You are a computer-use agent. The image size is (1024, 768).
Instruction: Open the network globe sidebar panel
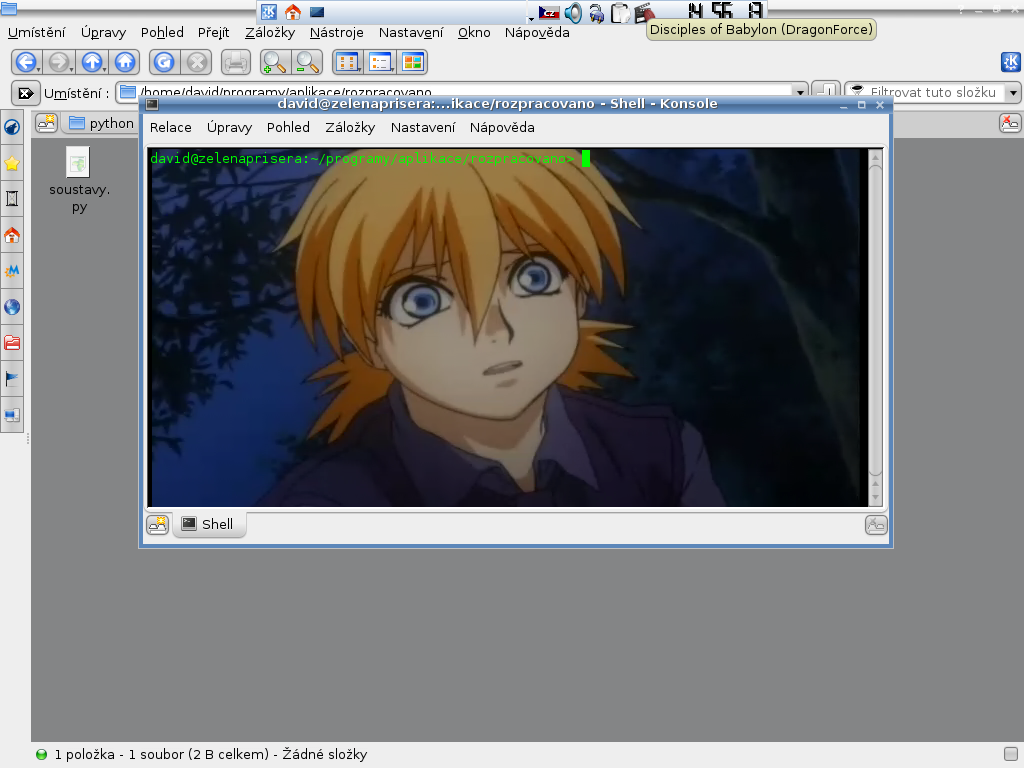pos(12,307)
